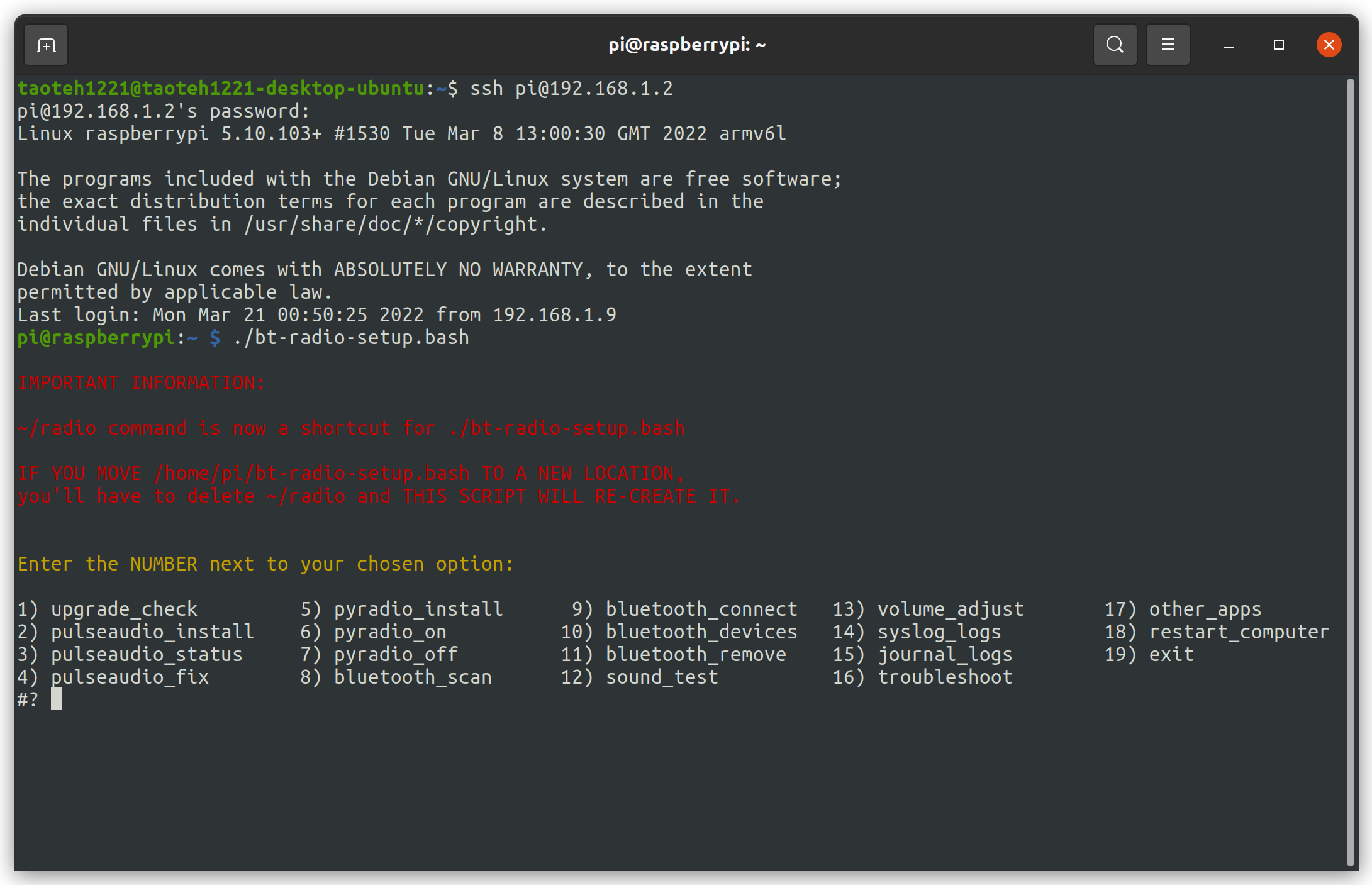
Task: Click menu option 2) pulseaudio_install
Action: pos(136,632)
